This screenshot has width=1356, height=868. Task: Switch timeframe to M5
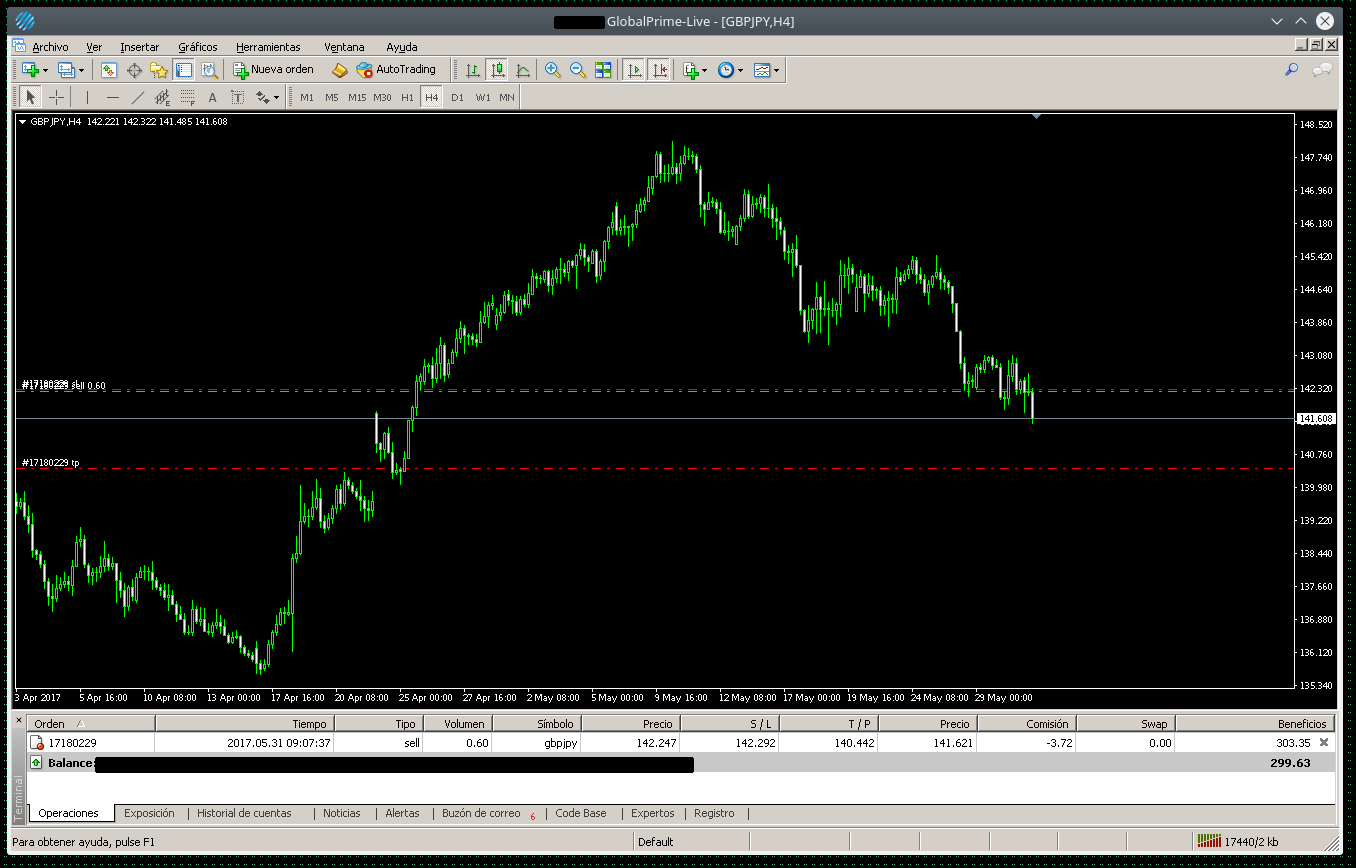coord(331,97)
